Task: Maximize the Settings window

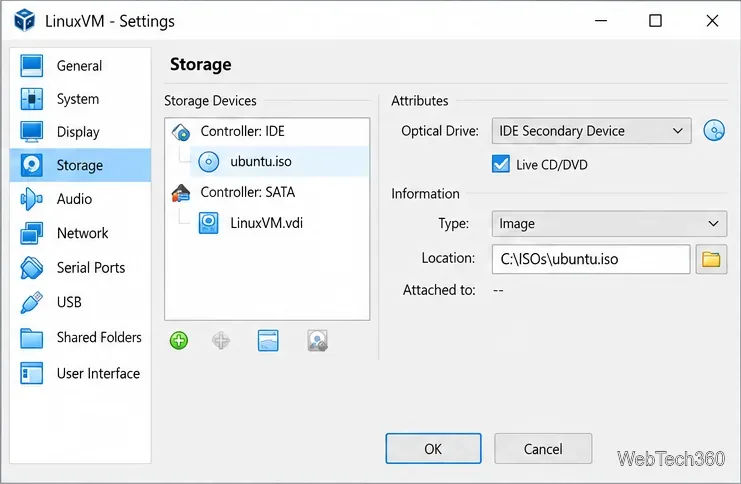Action: (x=655, y=20)
